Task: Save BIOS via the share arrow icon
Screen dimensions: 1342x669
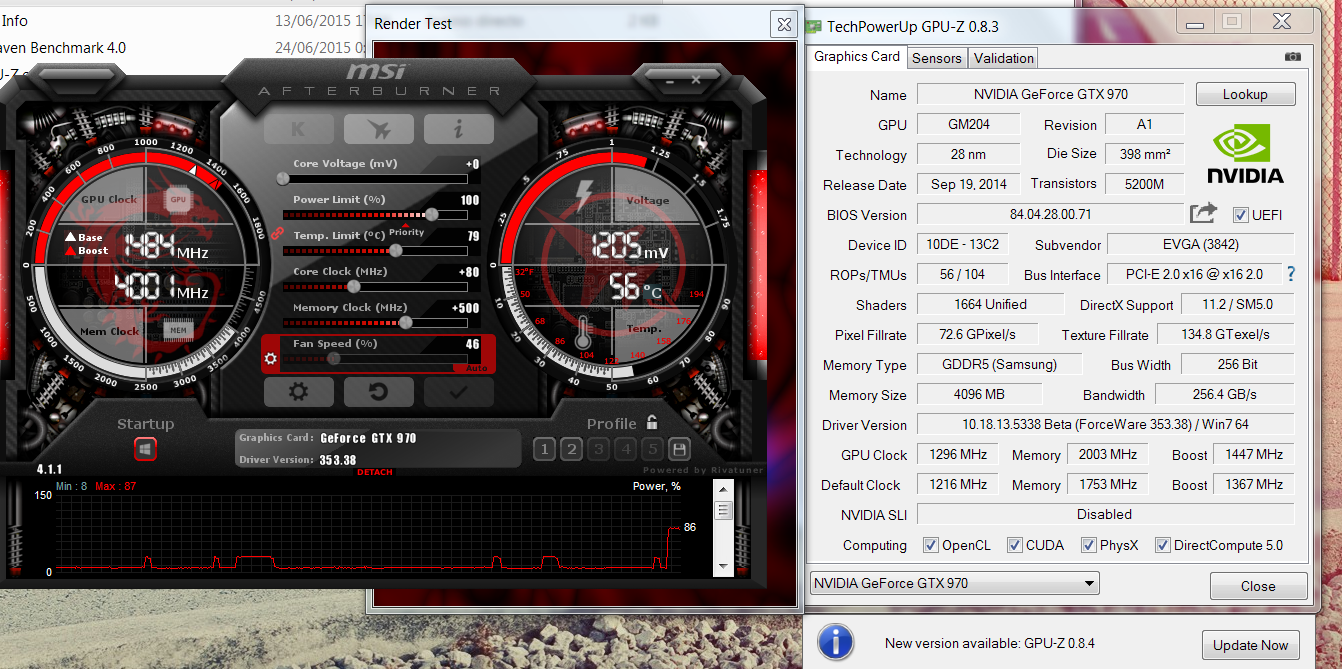Action: [x=1203, y=213]
